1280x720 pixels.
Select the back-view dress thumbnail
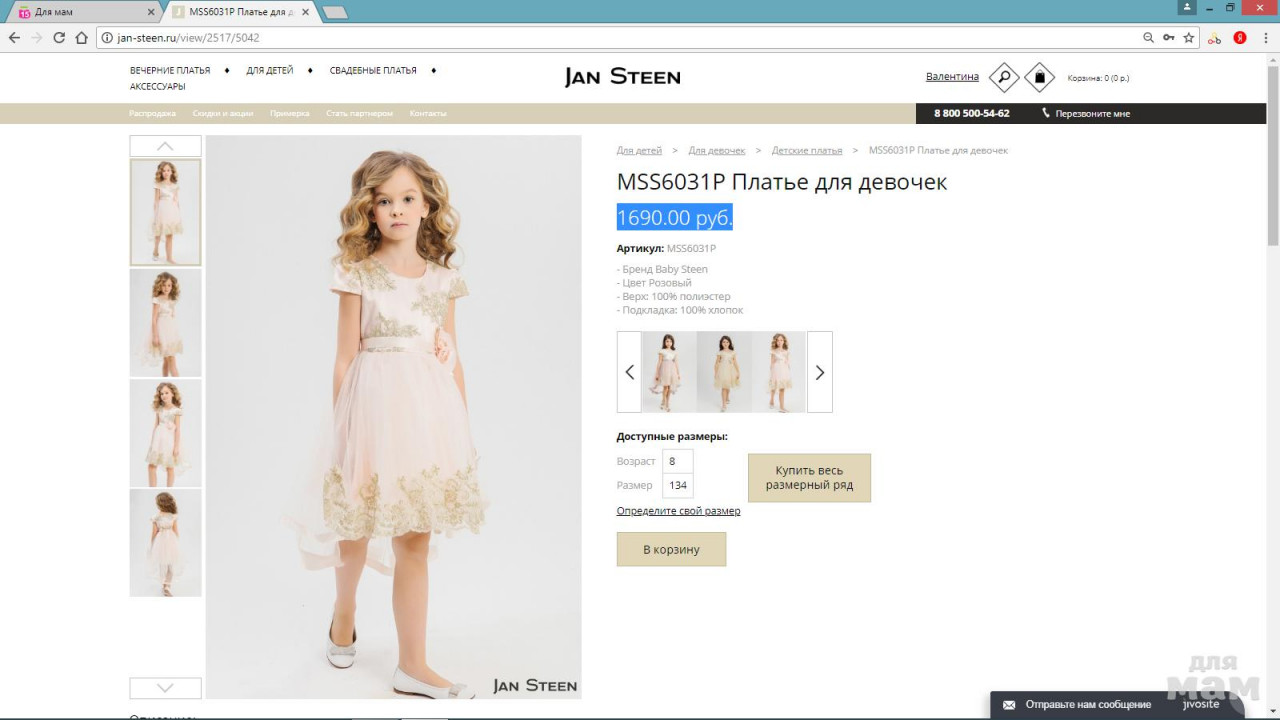pyautogui.click(x=165, y=543)
